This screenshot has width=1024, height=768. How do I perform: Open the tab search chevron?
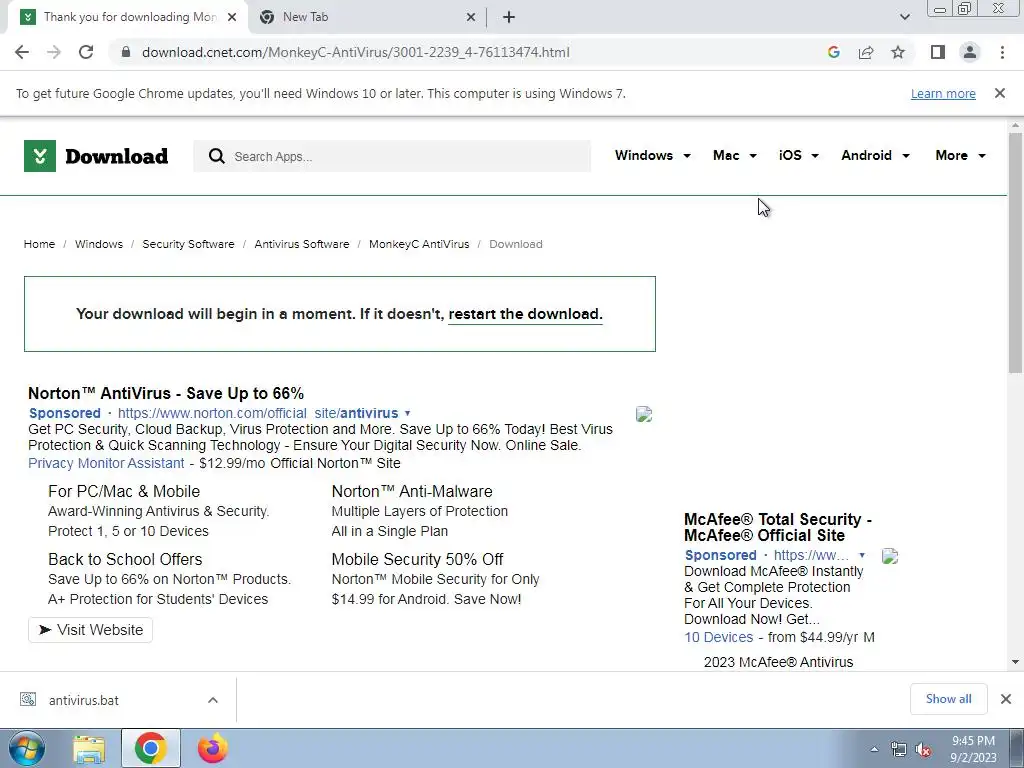(904, 17)
